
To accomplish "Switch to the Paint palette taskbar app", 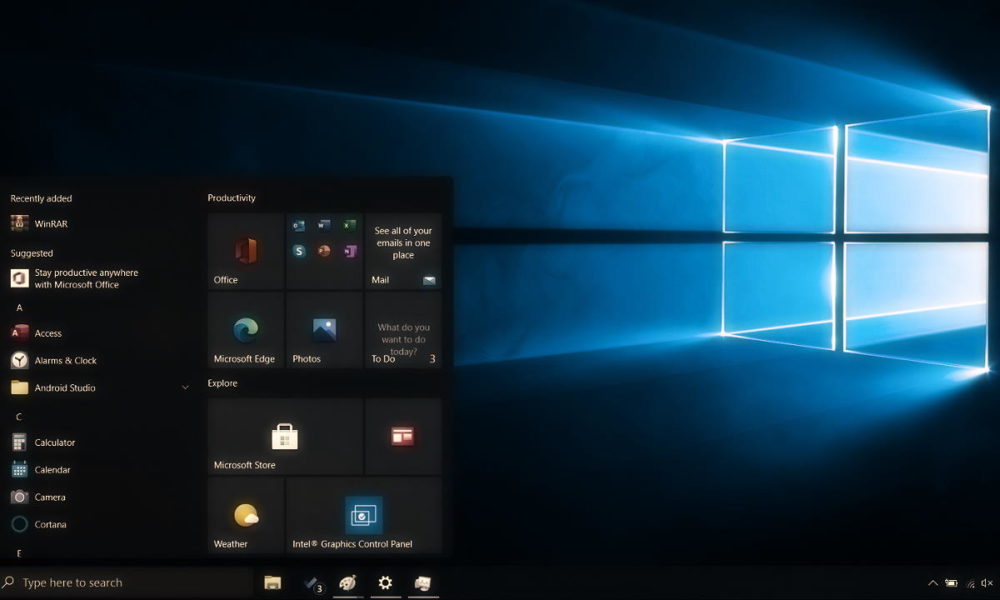I will (x=348, y=582).
